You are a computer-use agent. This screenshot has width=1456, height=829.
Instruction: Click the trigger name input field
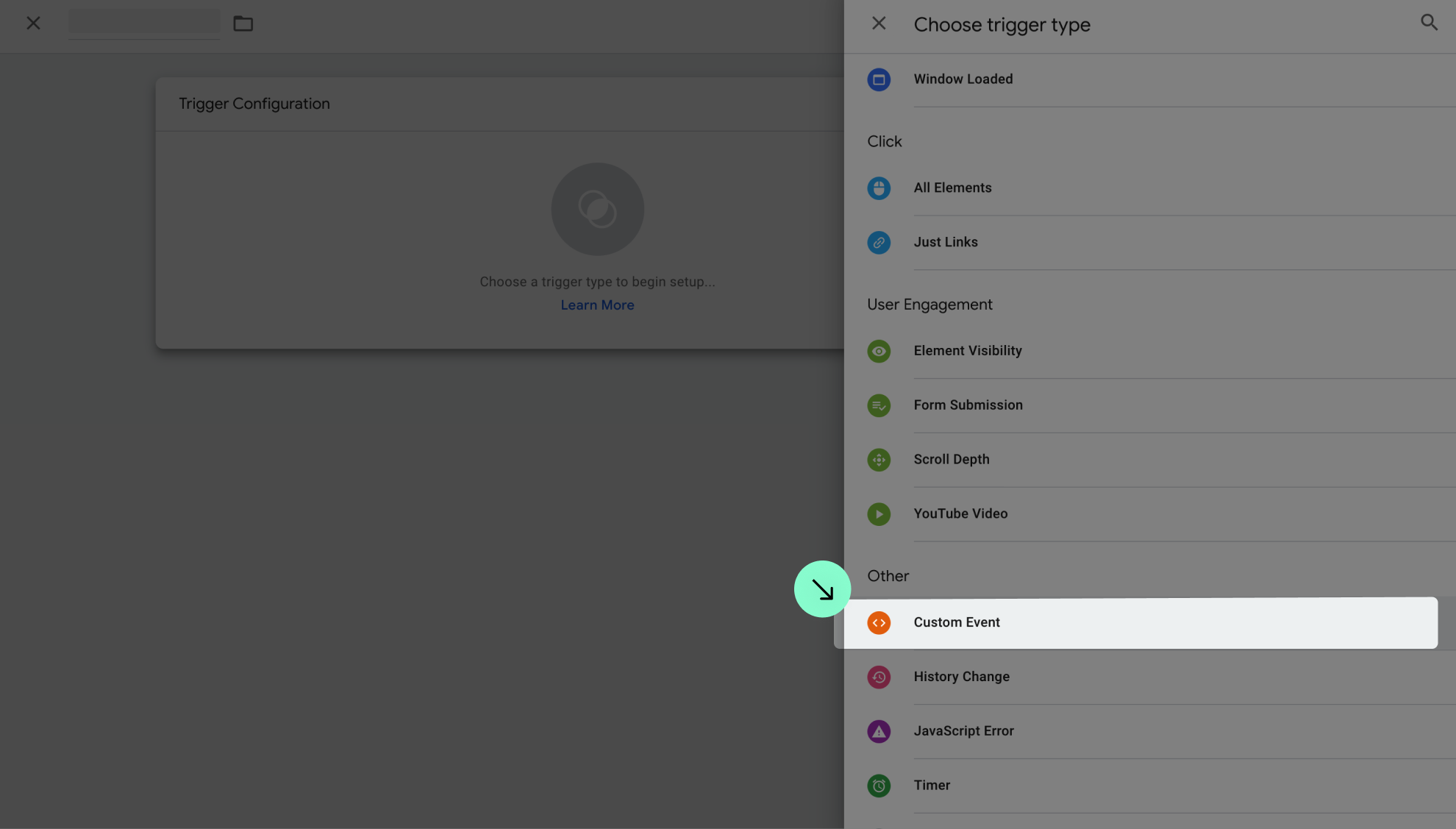click(144, 24)
